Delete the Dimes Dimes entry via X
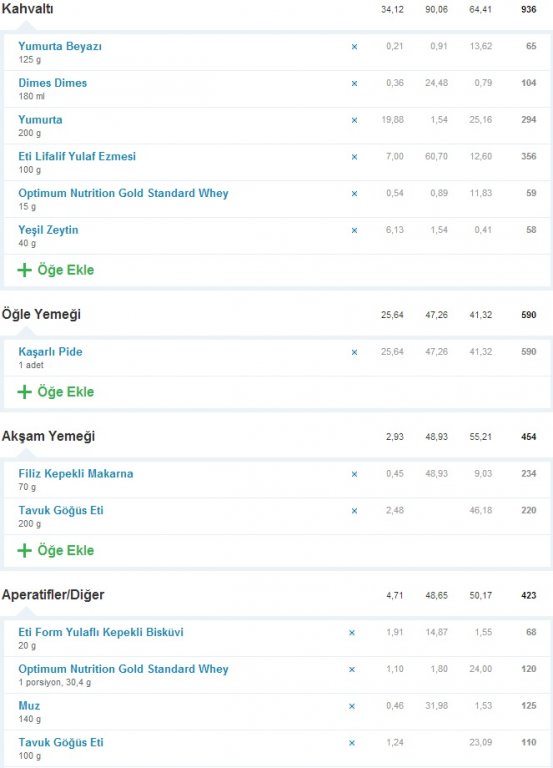This screenshot has width=553, height=768. 354,84
